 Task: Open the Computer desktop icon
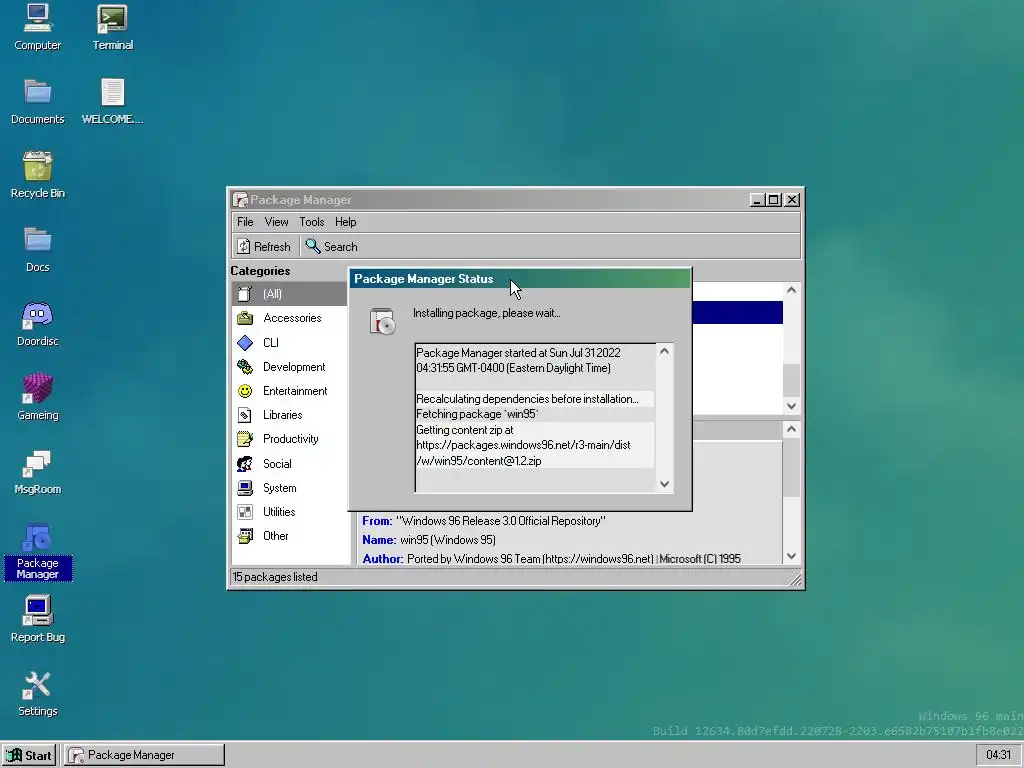pos(37,27)
